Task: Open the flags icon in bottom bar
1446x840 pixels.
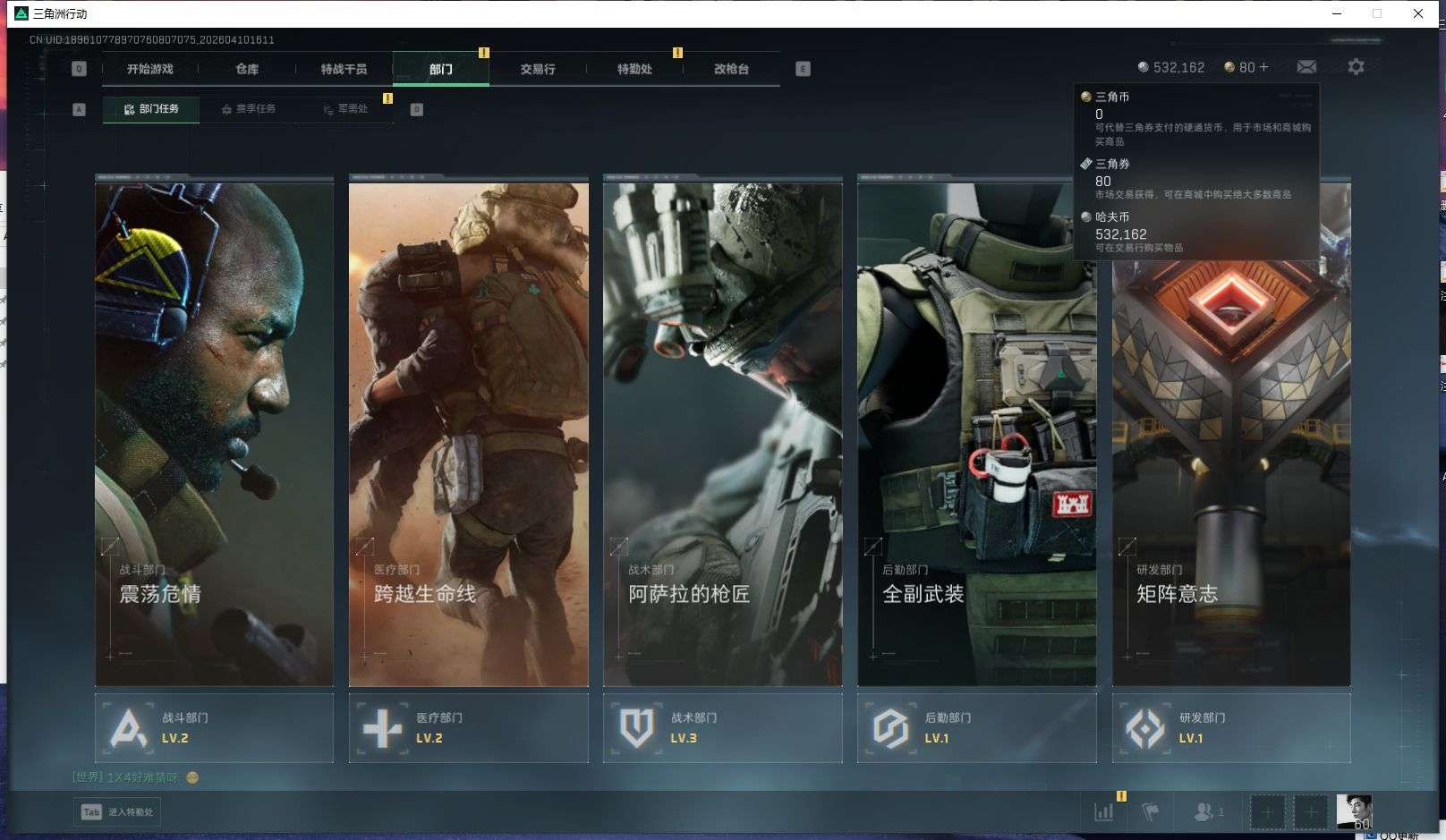Action: click(1151, 812)
